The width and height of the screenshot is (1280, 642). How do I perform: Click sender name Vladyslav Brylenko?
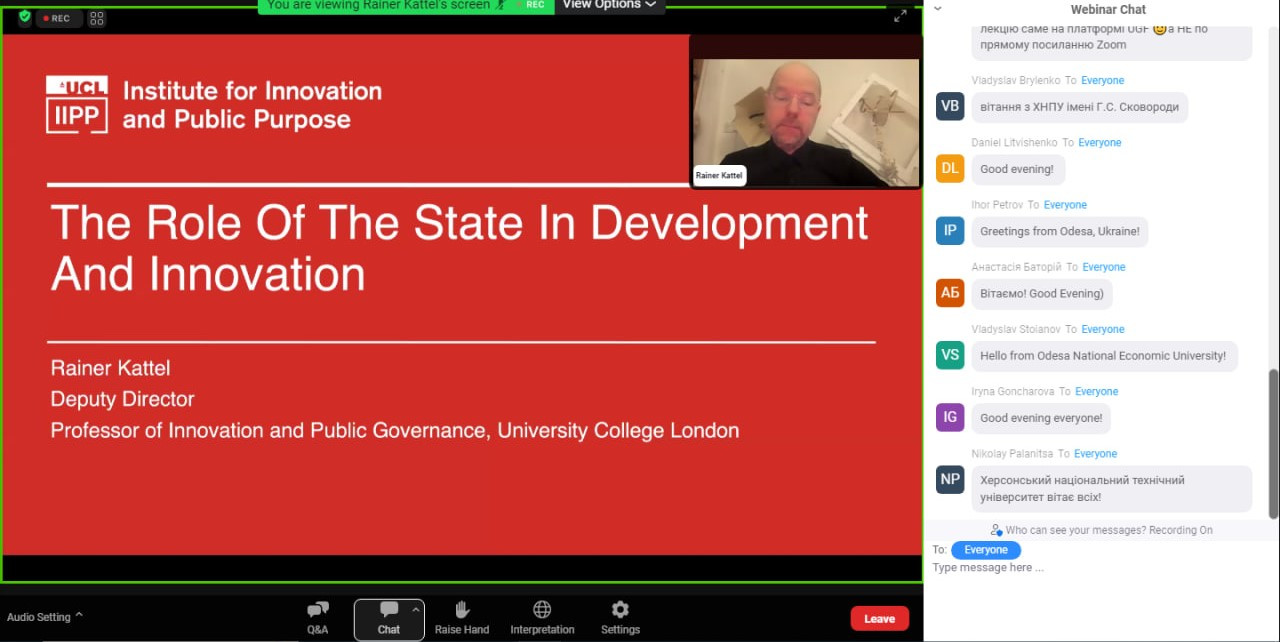1016,80
